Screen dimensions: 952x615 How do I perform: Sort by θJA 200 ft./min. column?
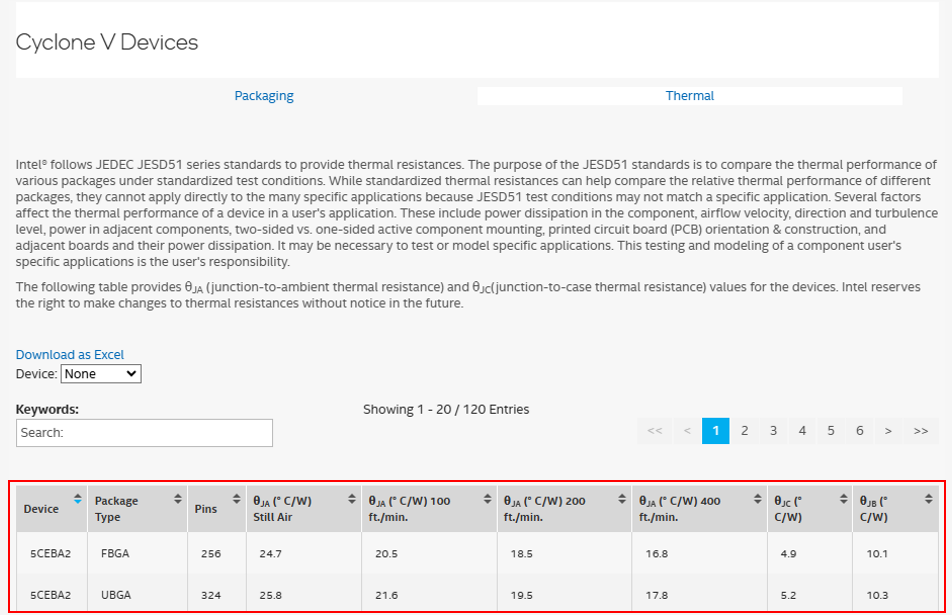(622, 498)
